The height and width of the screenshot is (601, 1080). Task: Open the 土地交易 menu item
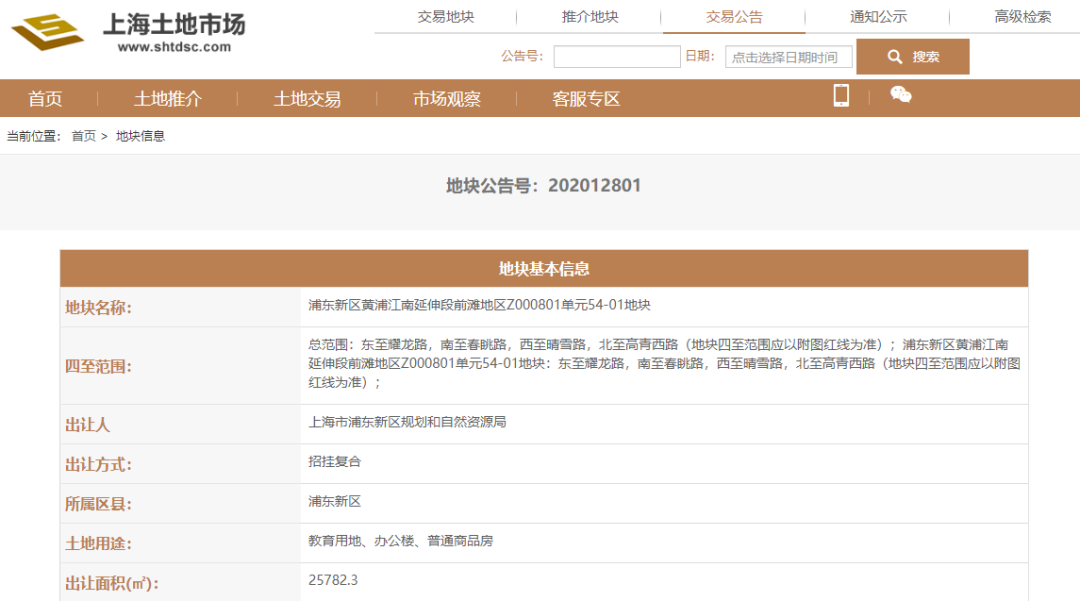coord(307,99)
